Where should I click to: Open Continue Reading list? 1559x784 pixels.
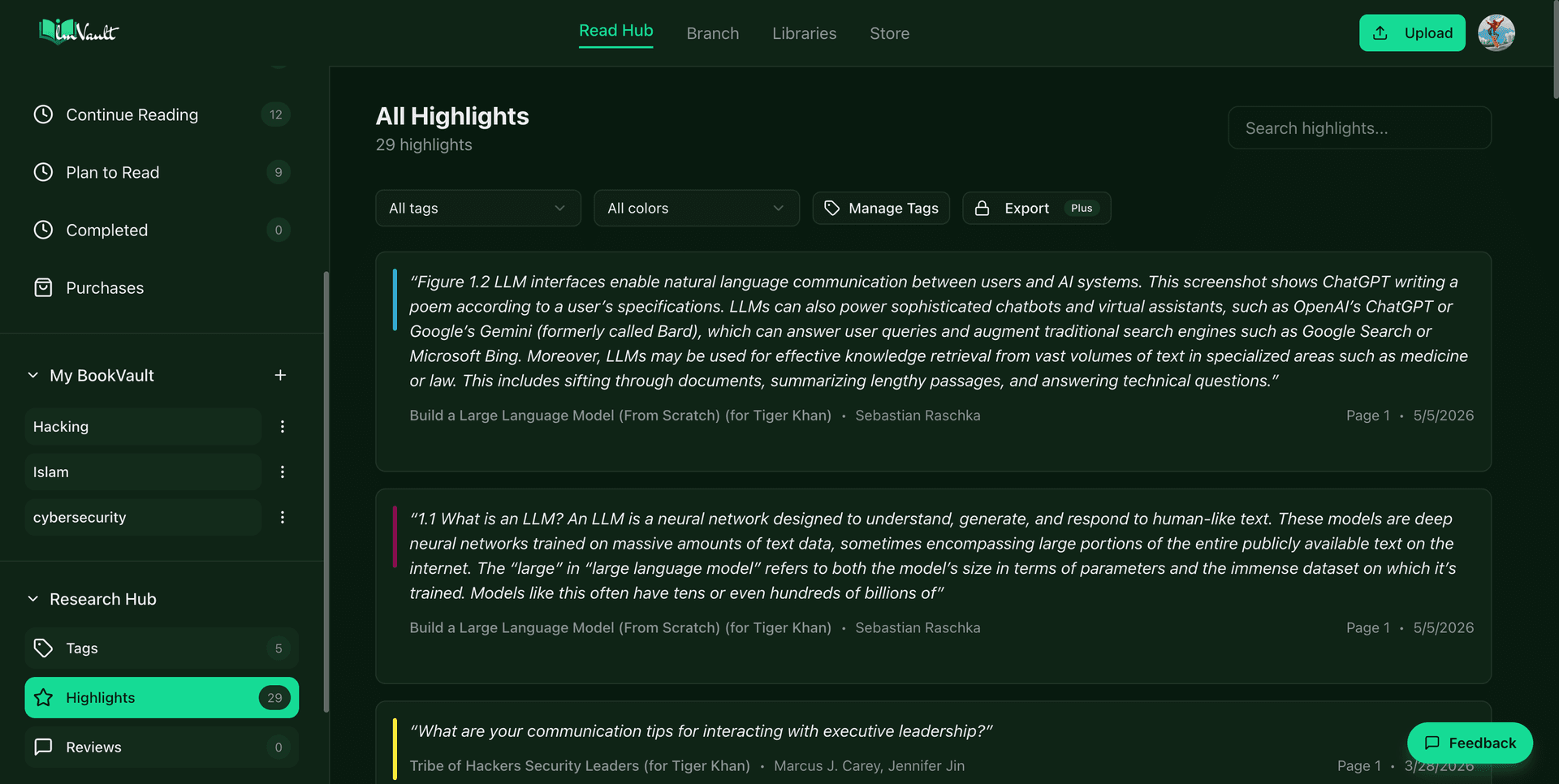click(162, 114)
